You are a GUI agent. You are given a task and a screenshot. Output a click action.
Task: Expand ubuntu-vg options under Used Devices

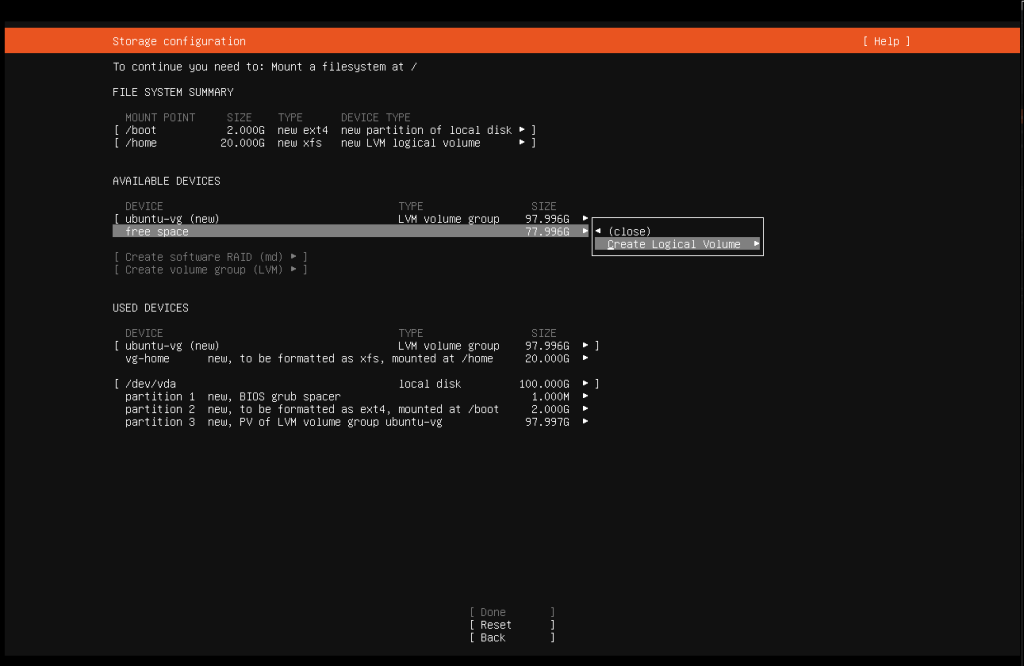585,345
